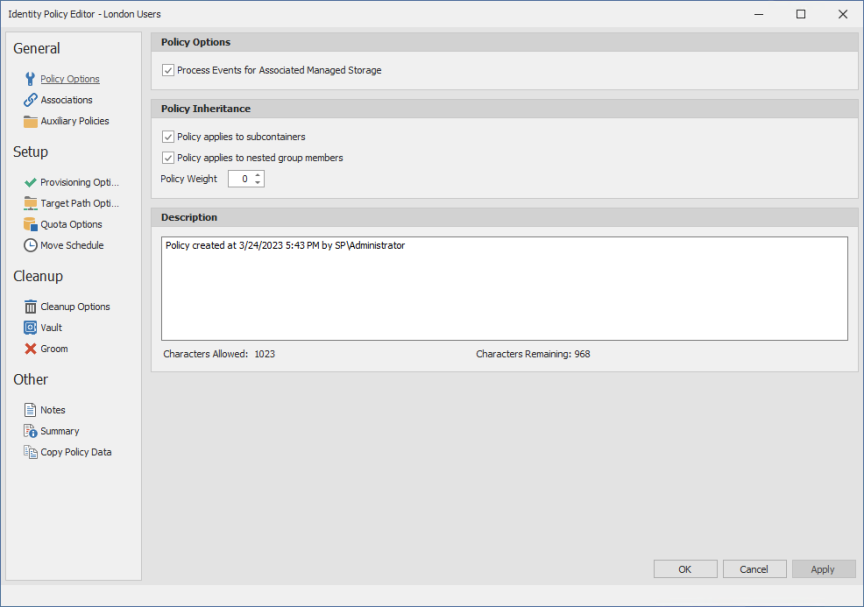
Task: Click the Cleanup Options trash can icon
Action: tap(30, 307)
